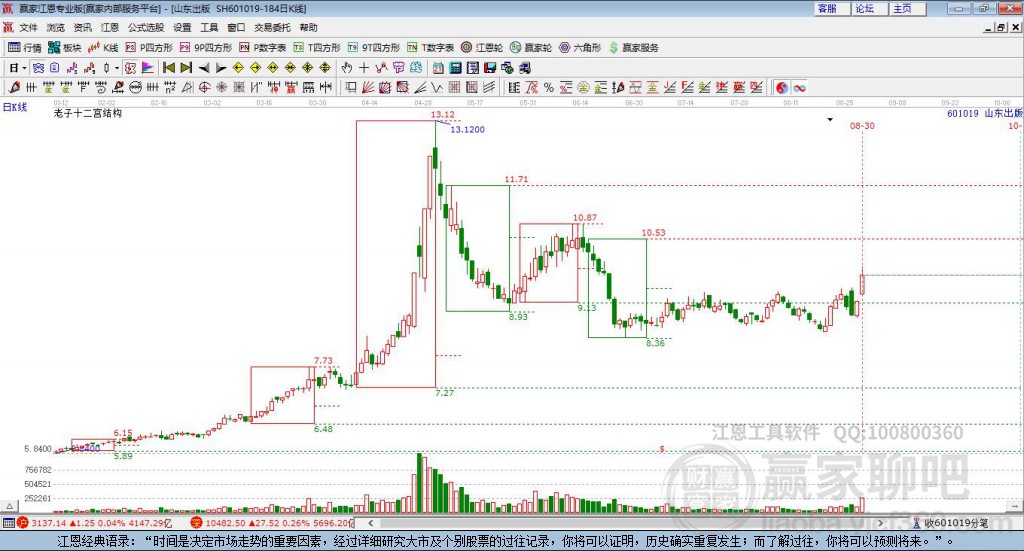Click the 08-30 date marker
This screenshot has width=1024, height=551.
click(862, 125)
